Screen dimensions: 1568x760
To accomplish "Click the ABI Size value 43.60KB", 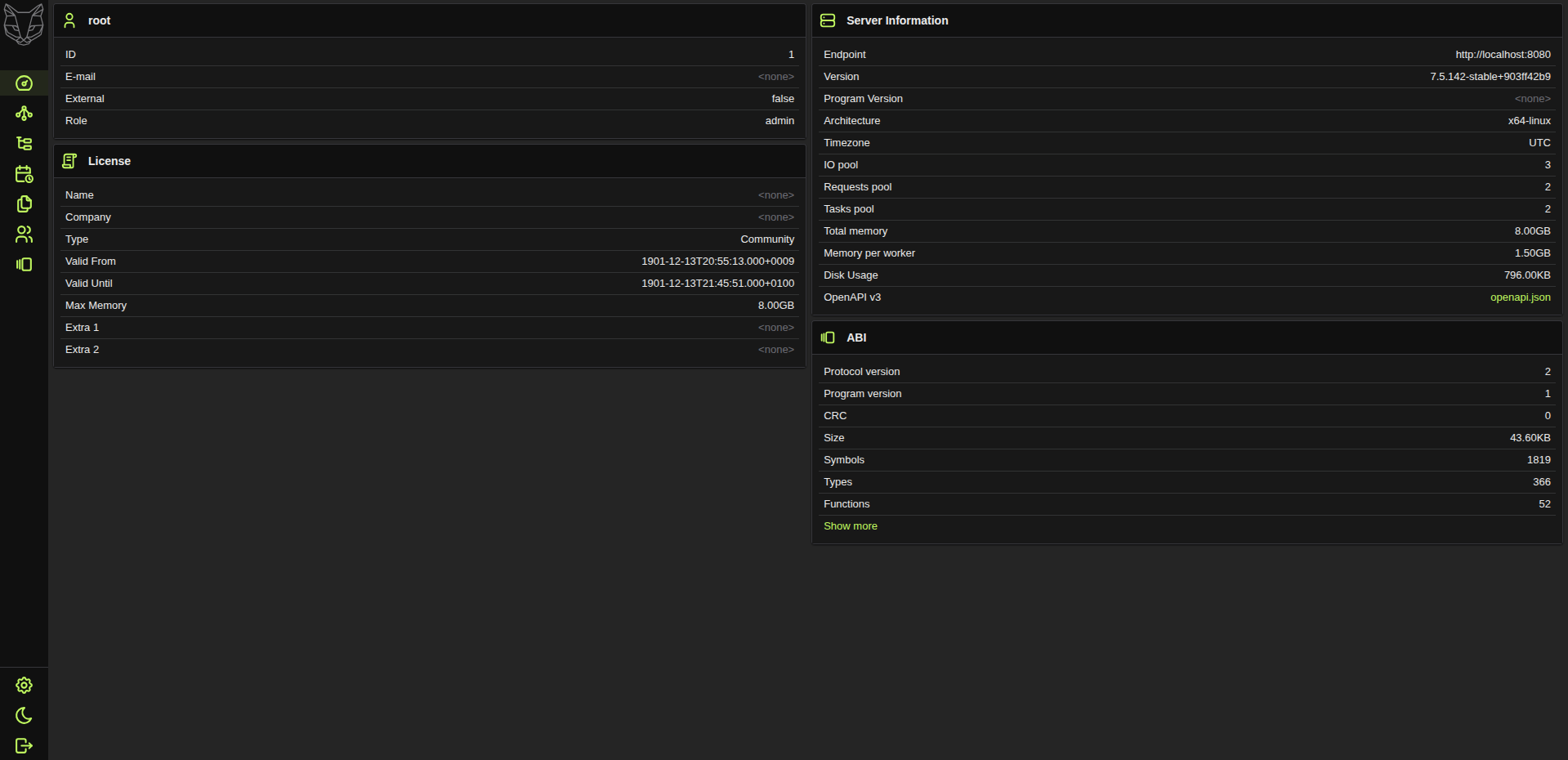I will click(x=1530, y=438).
